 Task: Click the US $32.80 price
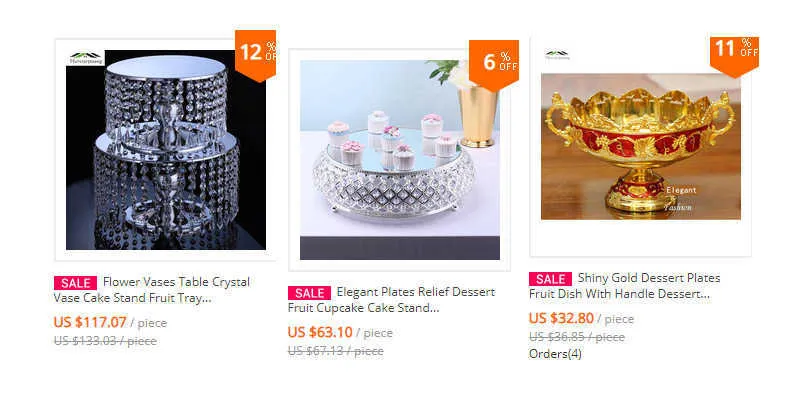(561, 318)
